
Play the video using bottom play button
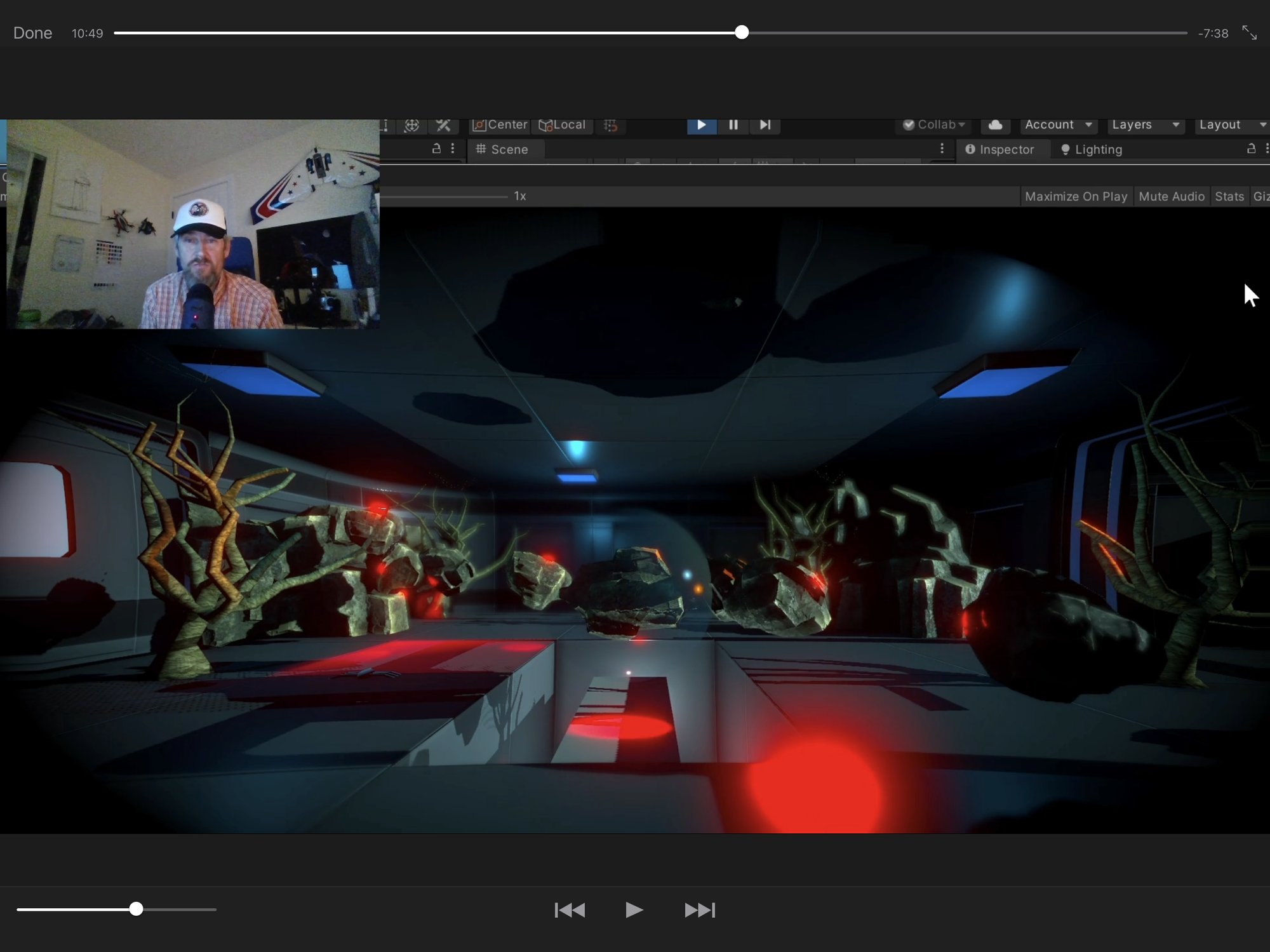click(633, 909)
